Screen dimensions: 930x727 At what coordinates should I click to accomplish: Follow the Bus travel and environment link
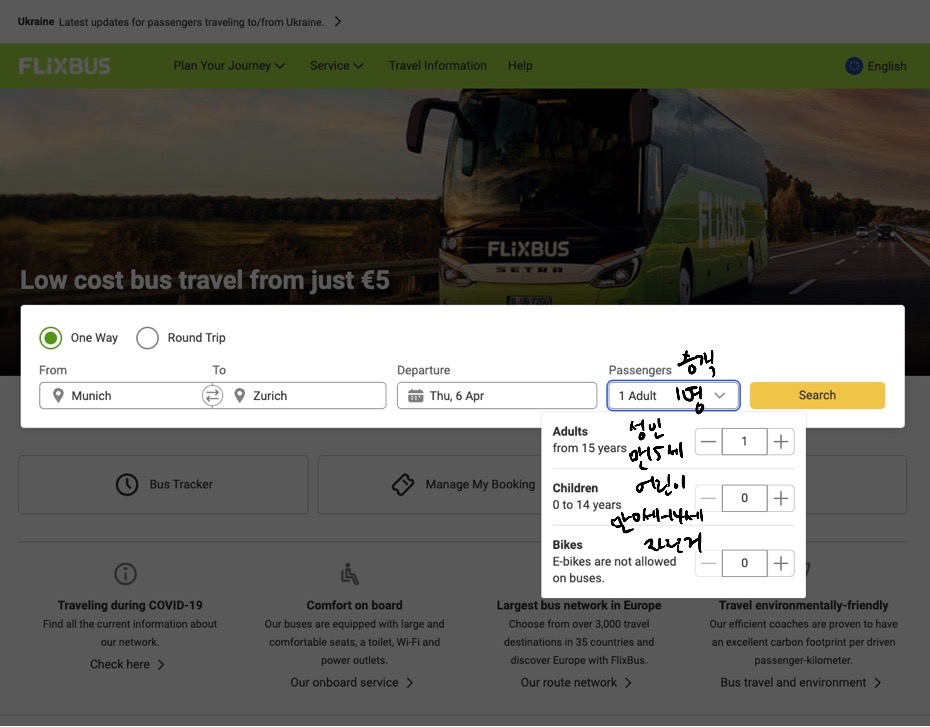tap(801, 683)
